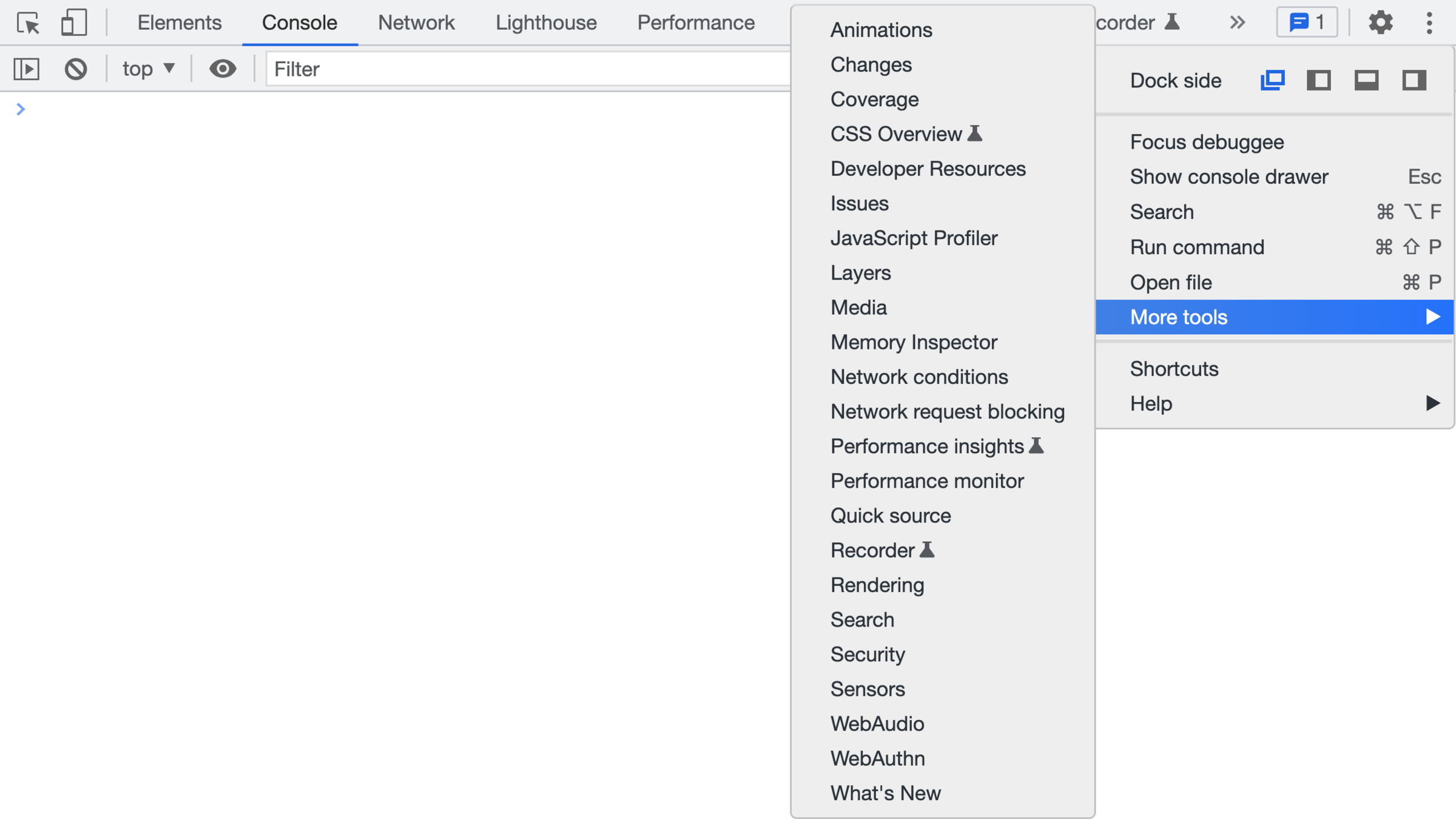This screenshot has height=819, width=1456.
Task: Dock DevTools to the left side
Action: pyautogui.click(x=1319, y=80)
